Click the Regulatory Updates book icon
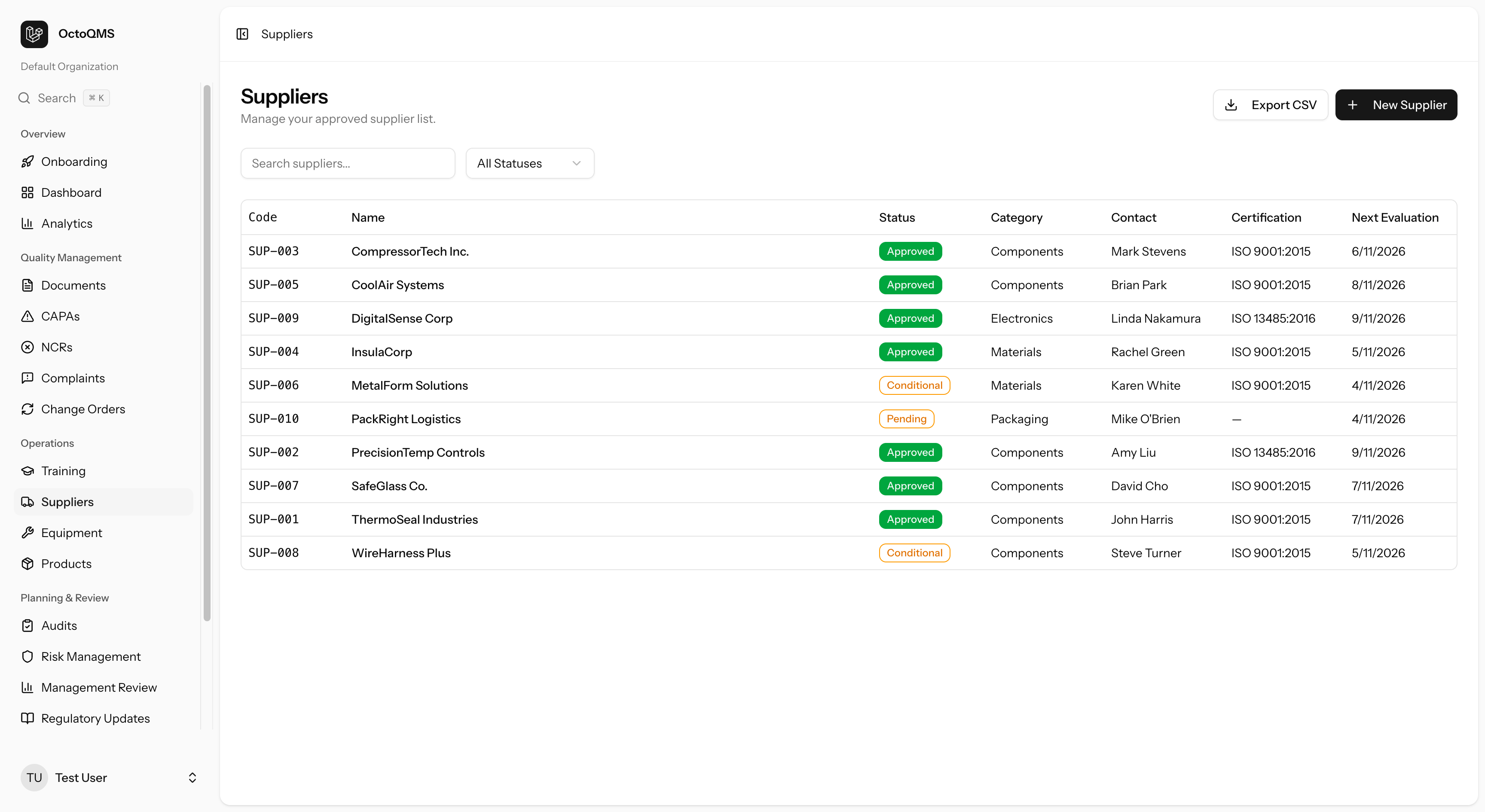Image resolution: width=1485 pixels, height=812 pixels. click(x=27, y=719)
